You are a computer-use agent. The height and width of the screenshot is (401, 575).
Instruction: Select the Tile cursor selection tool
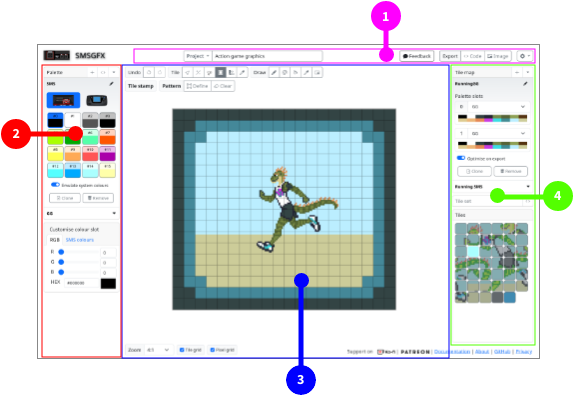187,73
